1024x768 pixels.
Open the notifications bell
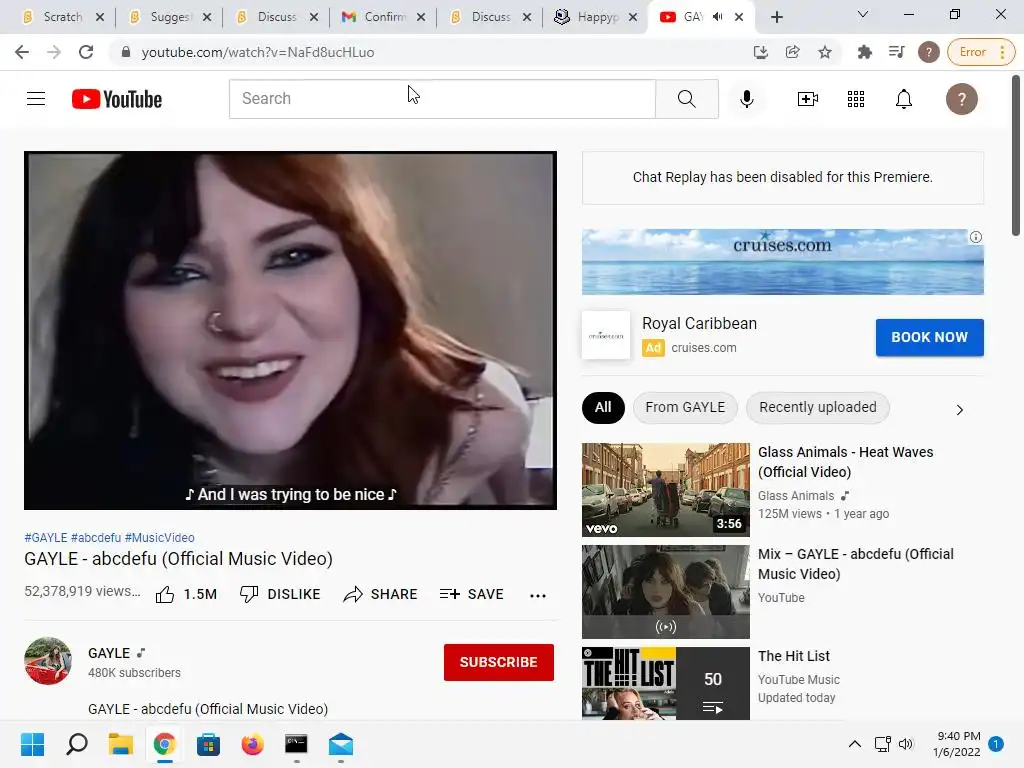tap(904, 99)
